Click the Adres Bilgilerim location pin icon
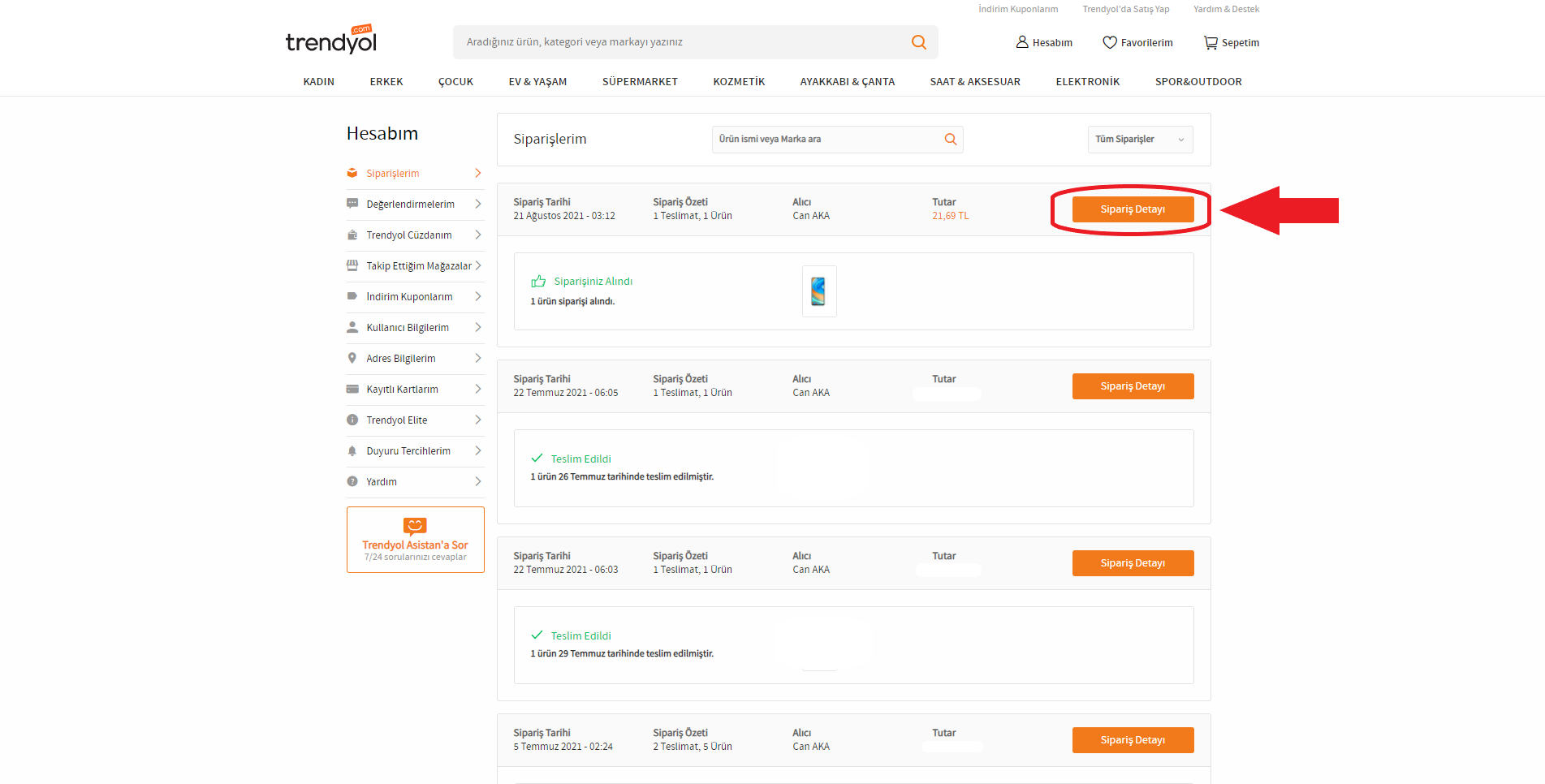1545x784 pixels. (x=352, y=358)
